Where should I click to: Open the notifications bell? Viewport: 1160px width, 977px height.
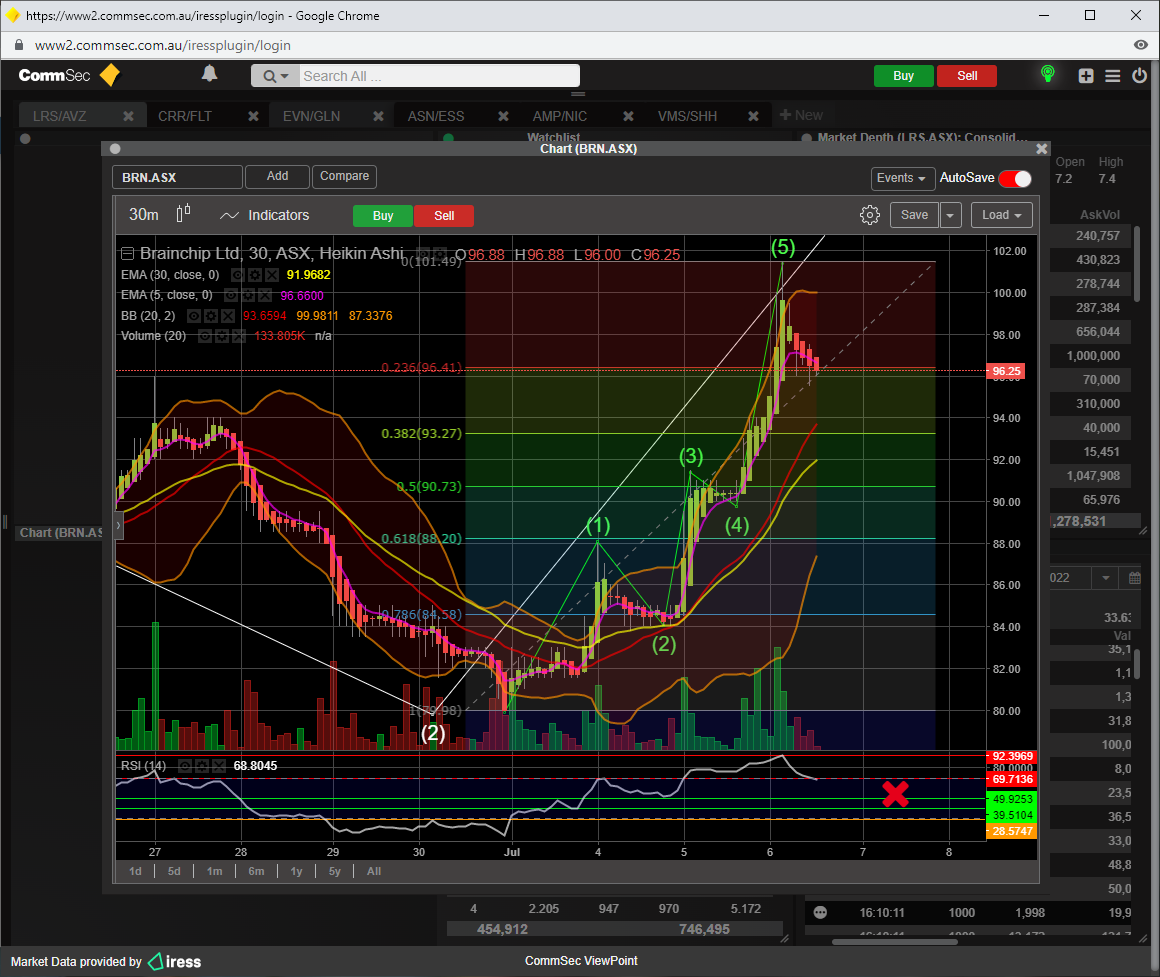coord(209,73)
